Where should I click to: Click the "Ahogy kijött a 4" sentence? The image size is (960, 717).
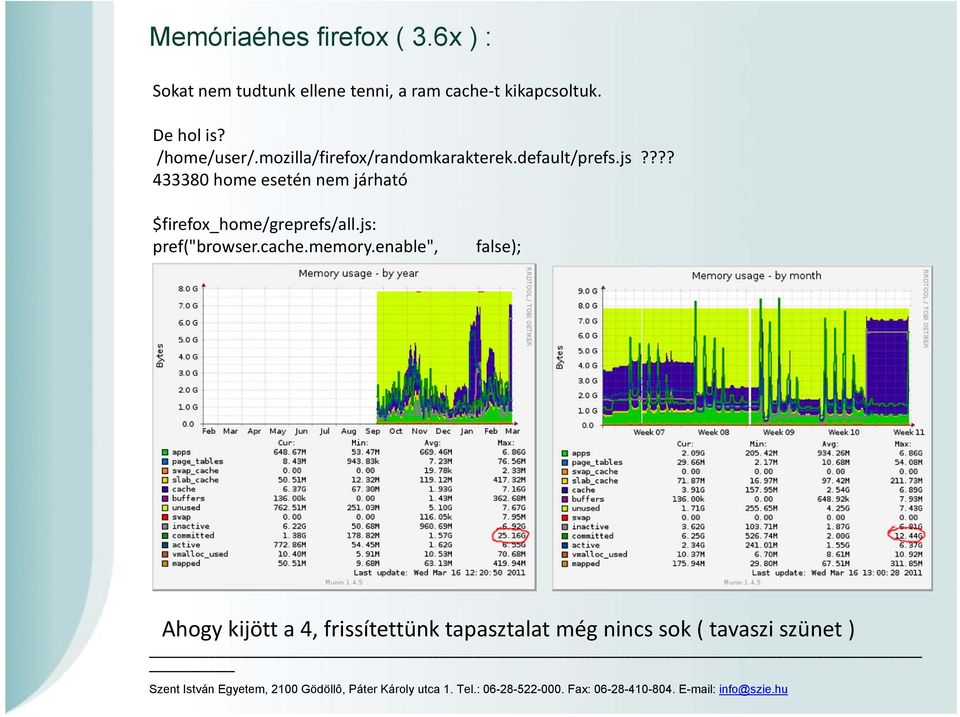508,629
